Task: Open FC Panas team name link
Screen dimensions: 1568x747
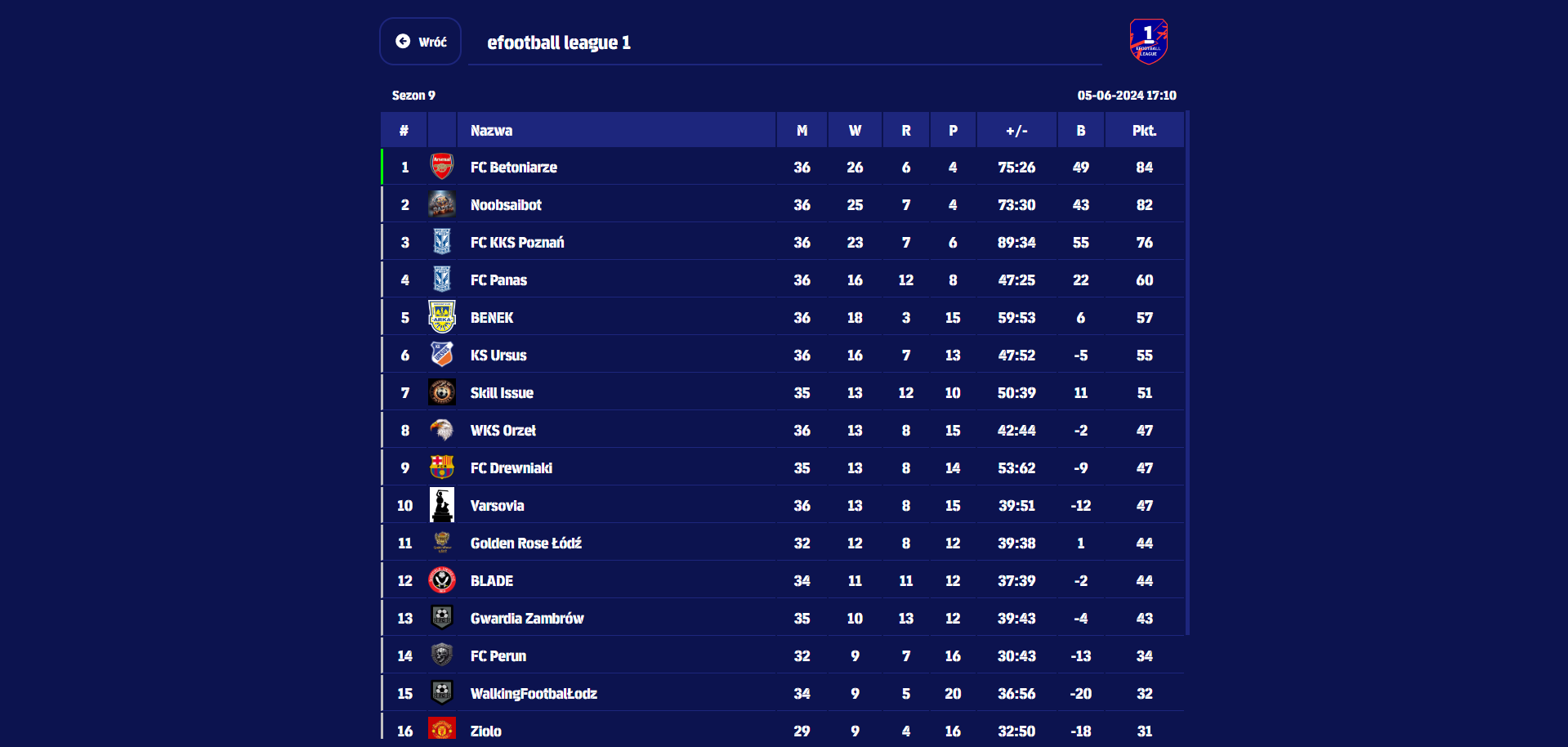Action: (498, 280)
